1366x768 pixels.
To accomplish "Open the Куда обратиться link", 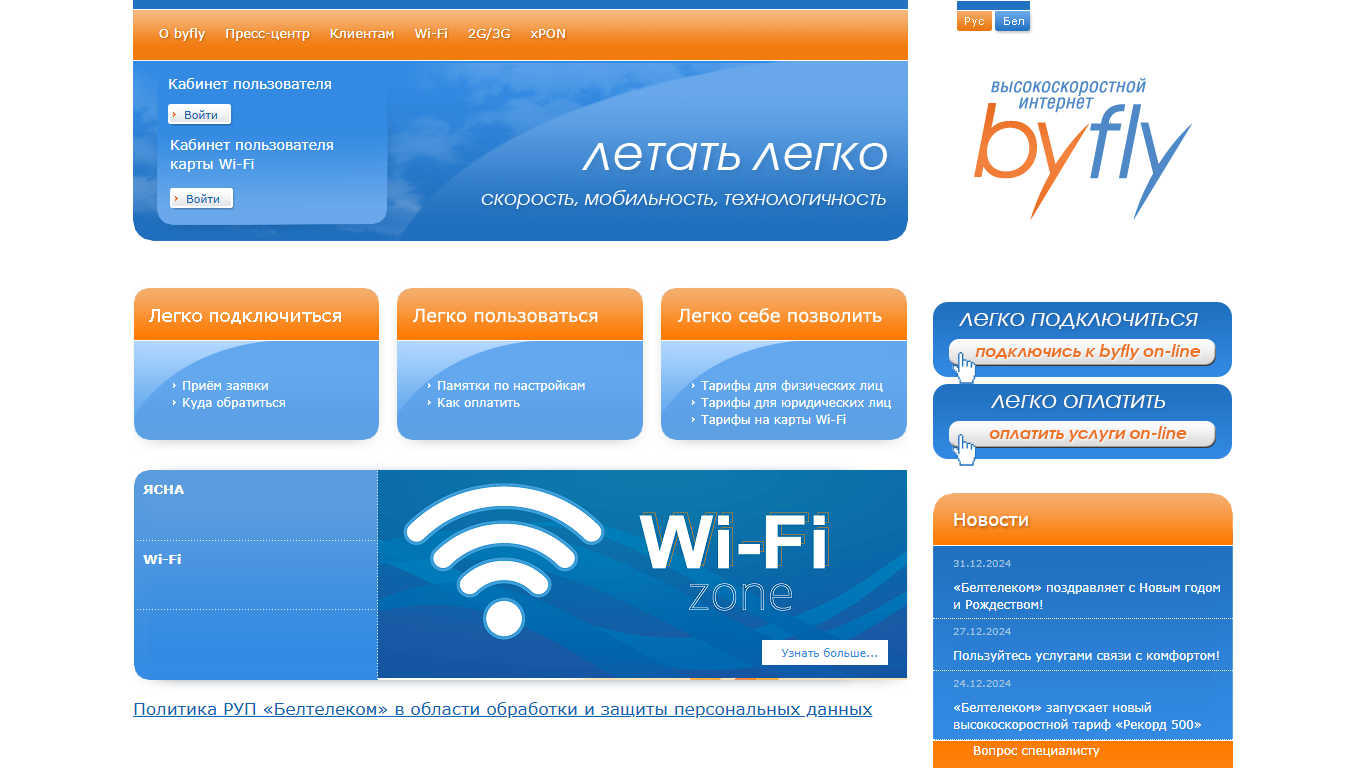I will tap(234, 402).
